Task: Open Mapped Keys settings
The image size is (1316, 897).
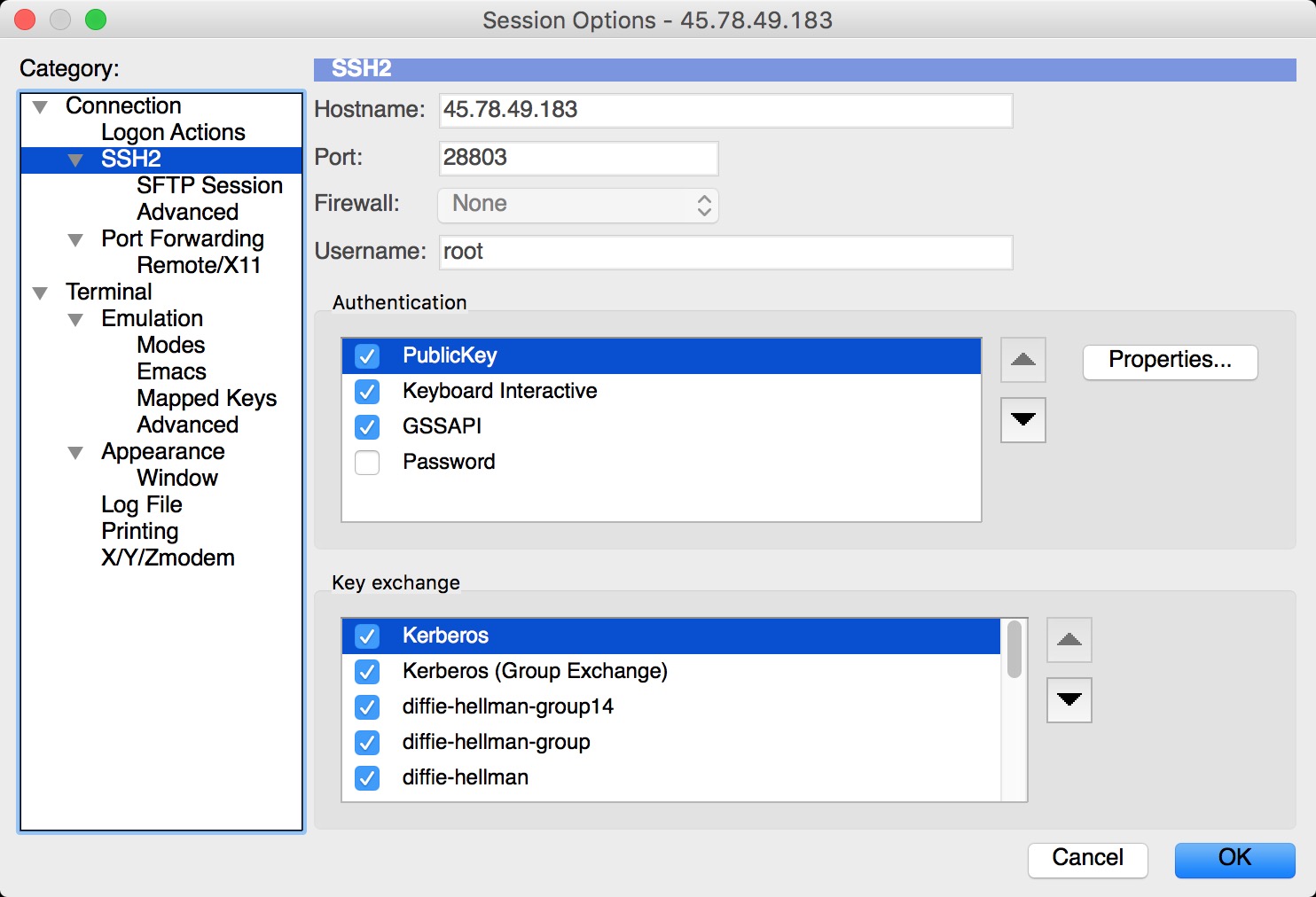Action: click(207, 398)
